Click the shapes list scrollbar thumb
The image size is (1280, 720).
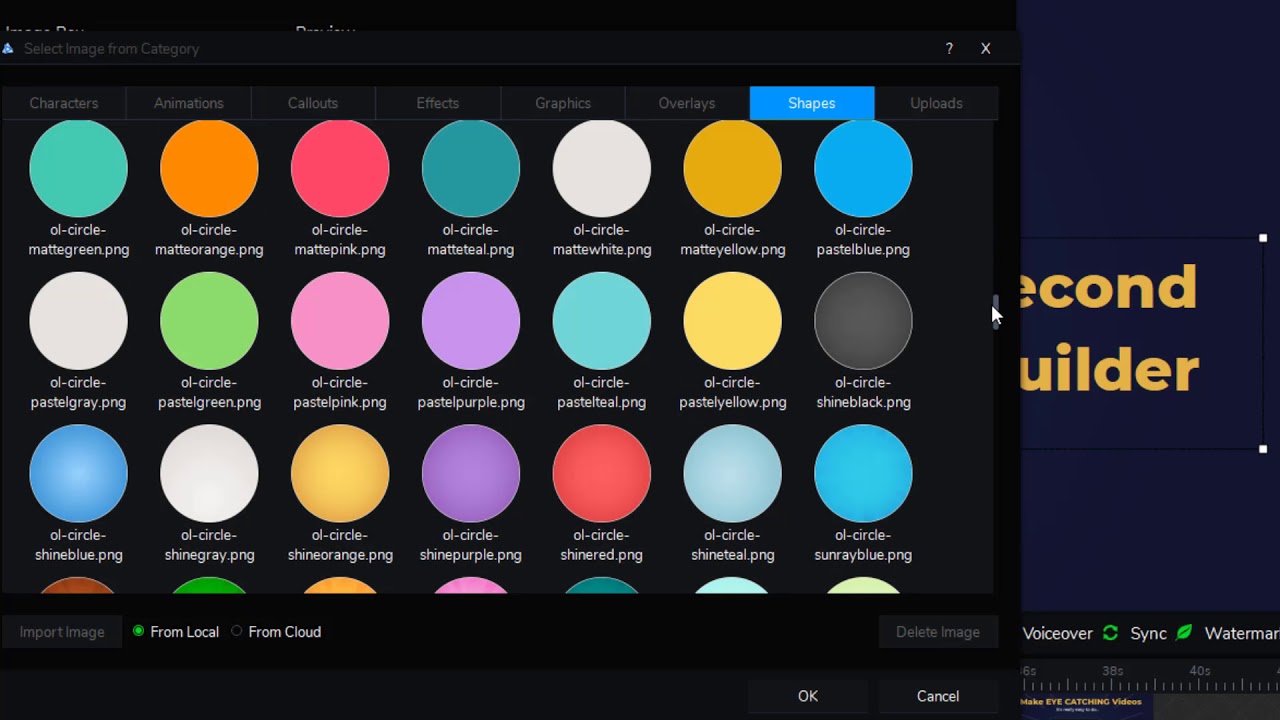995,311
